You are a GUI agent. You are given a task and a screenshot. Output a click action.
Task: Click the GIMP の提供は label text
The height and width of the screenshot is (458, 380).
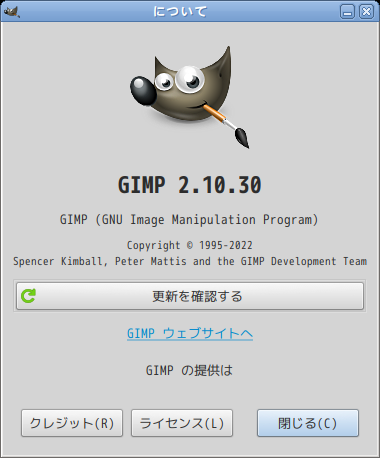tap(189, 371)
